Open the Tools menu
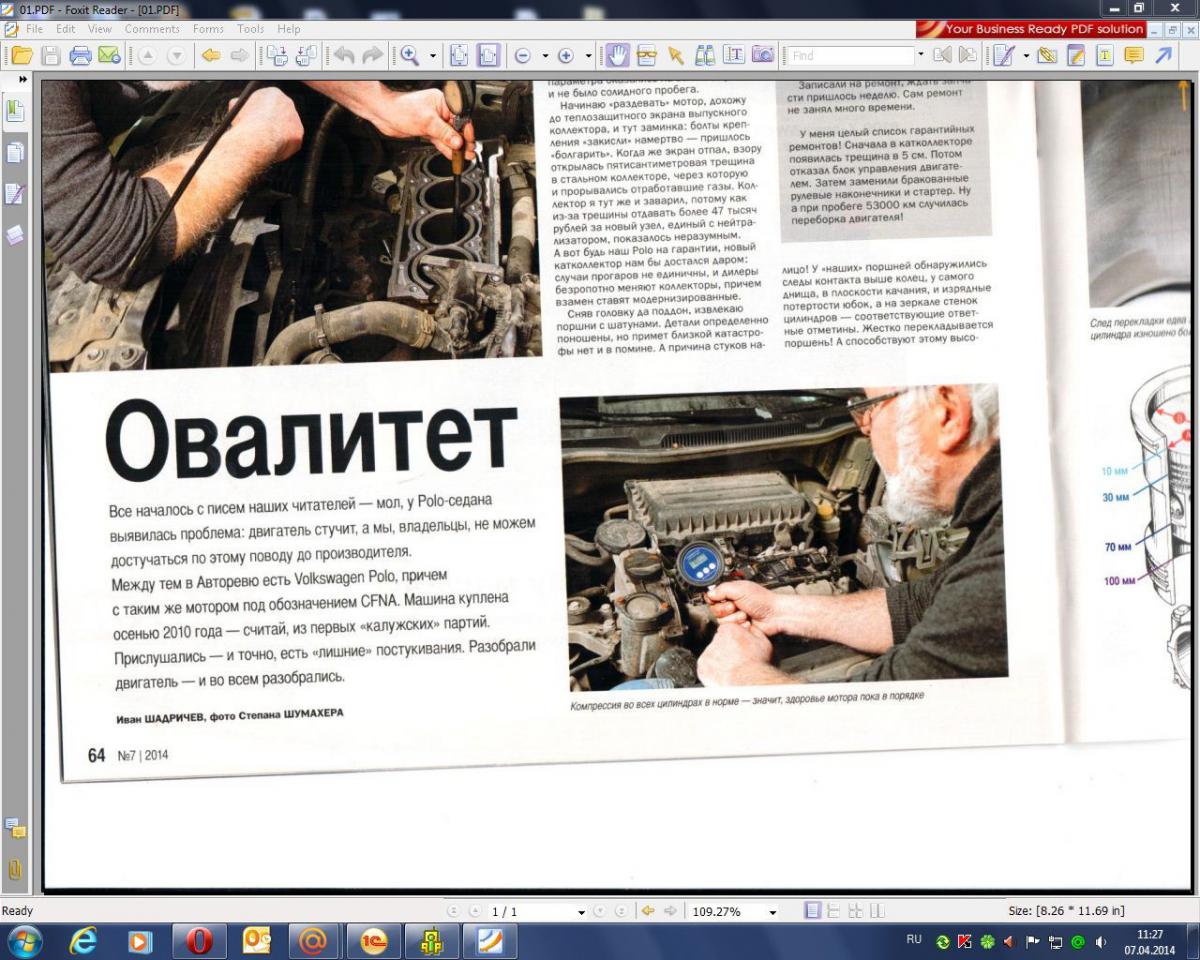The image size is (1200, 960). click(x=251, y=29)
